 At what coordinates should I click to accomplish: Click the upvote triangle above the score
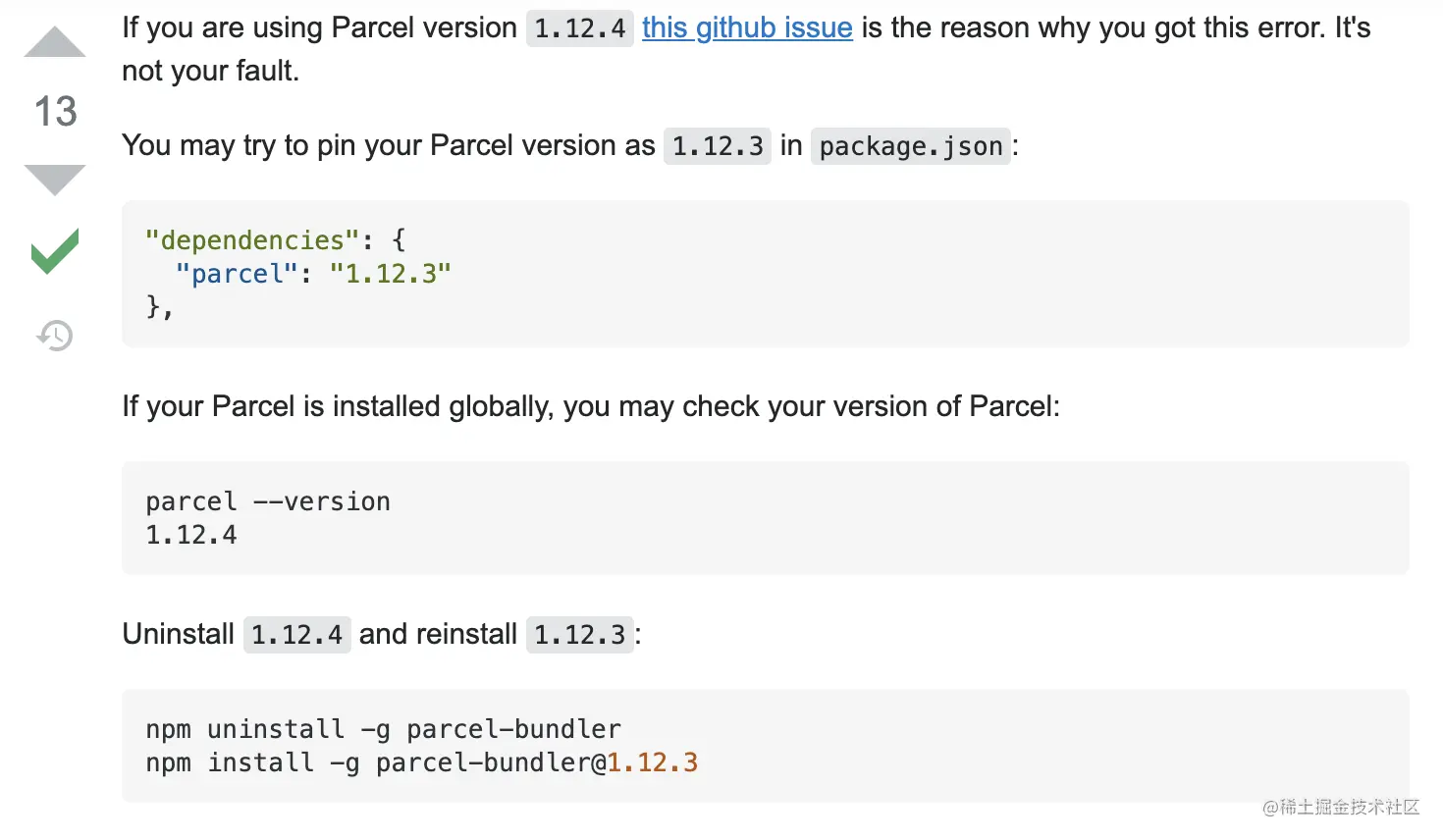[x=54, y=39]
